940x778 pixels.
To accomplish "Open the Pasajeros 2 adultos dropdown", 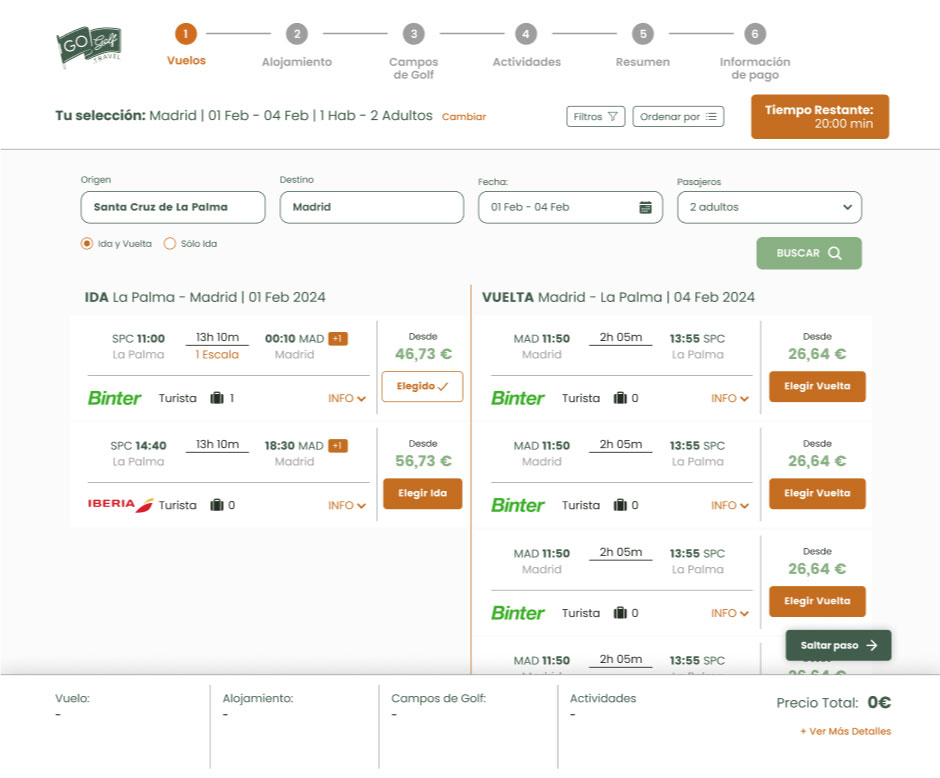I will (768, 207).
